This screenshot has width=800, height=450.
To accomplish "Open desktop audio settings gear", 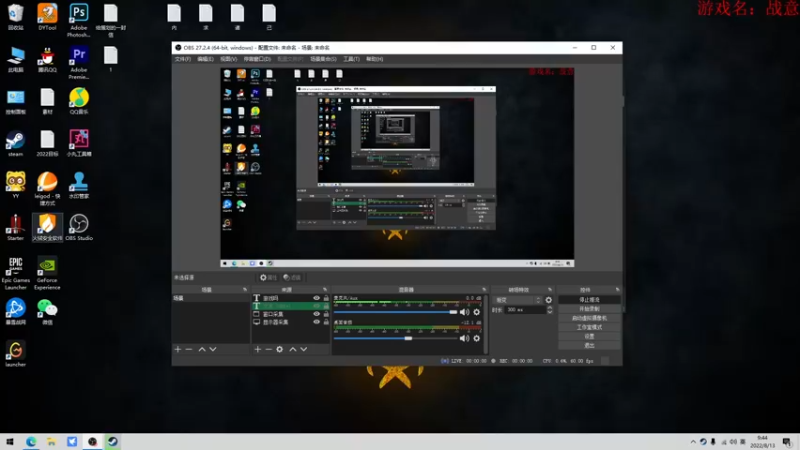I will (477, 338).
